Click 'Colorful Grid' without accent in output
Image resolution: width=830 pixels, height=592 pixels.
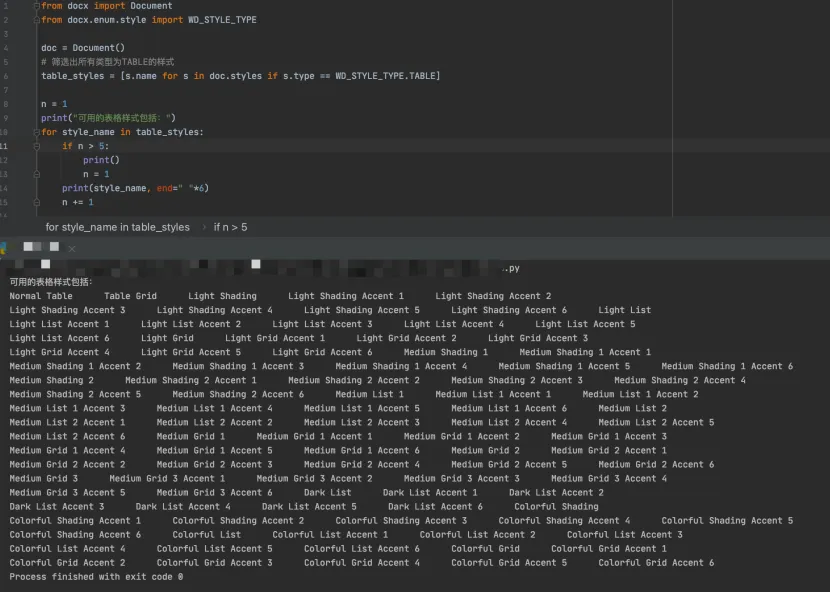point(485,549)
